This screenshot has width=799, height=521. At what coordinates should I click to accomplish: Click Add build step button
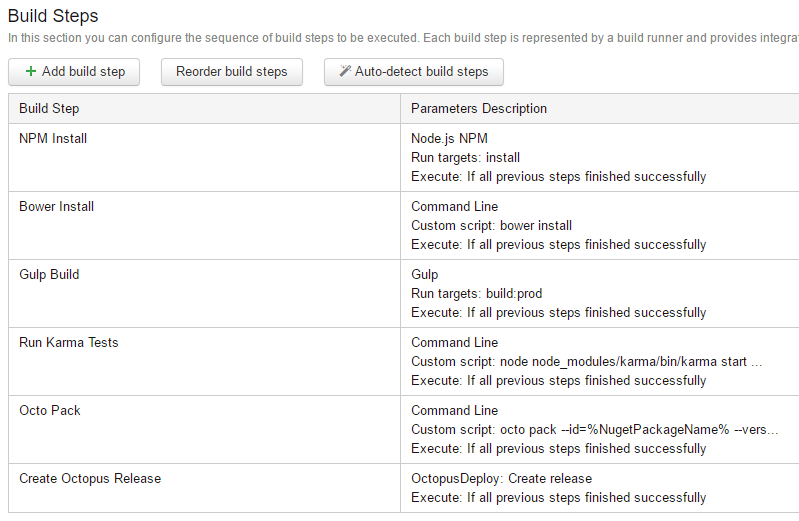tap(74, 72)
